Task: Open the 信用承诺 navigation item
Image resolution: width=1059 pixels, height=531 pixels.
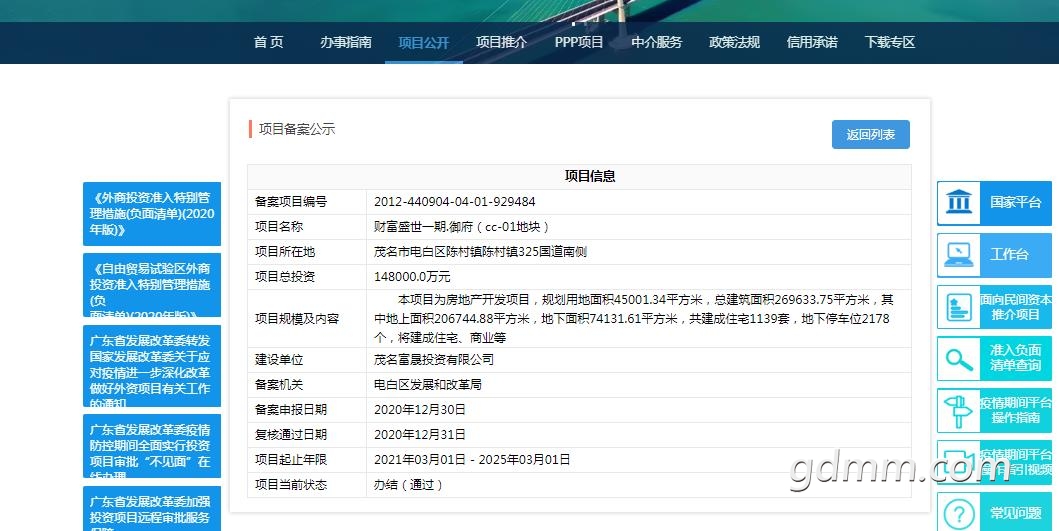Action: click(812, 42)
